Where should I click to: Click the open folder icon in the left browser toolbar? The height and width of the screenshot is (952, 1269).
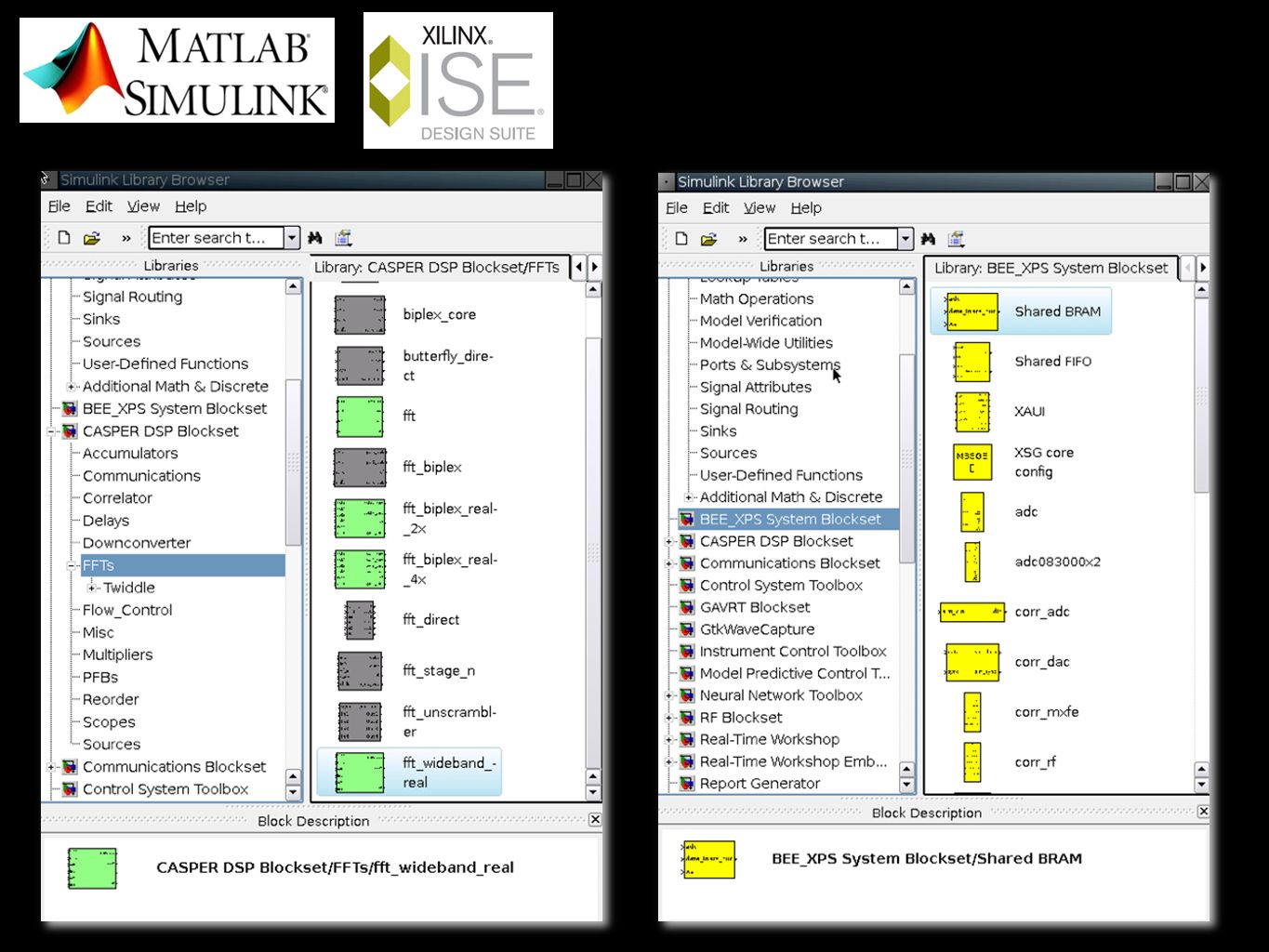pyautogui.click(x=92, y=238)
